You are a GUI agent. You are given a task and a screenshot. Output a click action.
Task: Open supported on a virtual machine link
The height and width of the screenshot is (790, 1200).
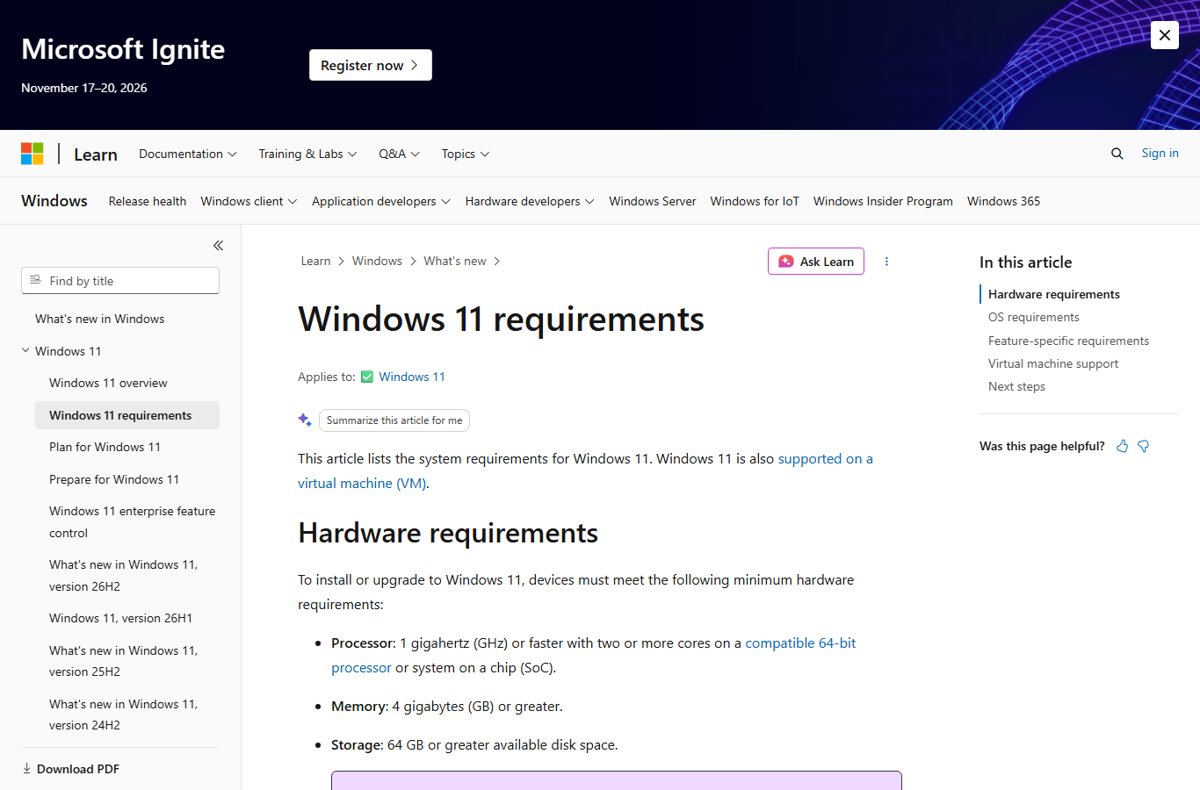pyautogui.click(x=585, y=471)
